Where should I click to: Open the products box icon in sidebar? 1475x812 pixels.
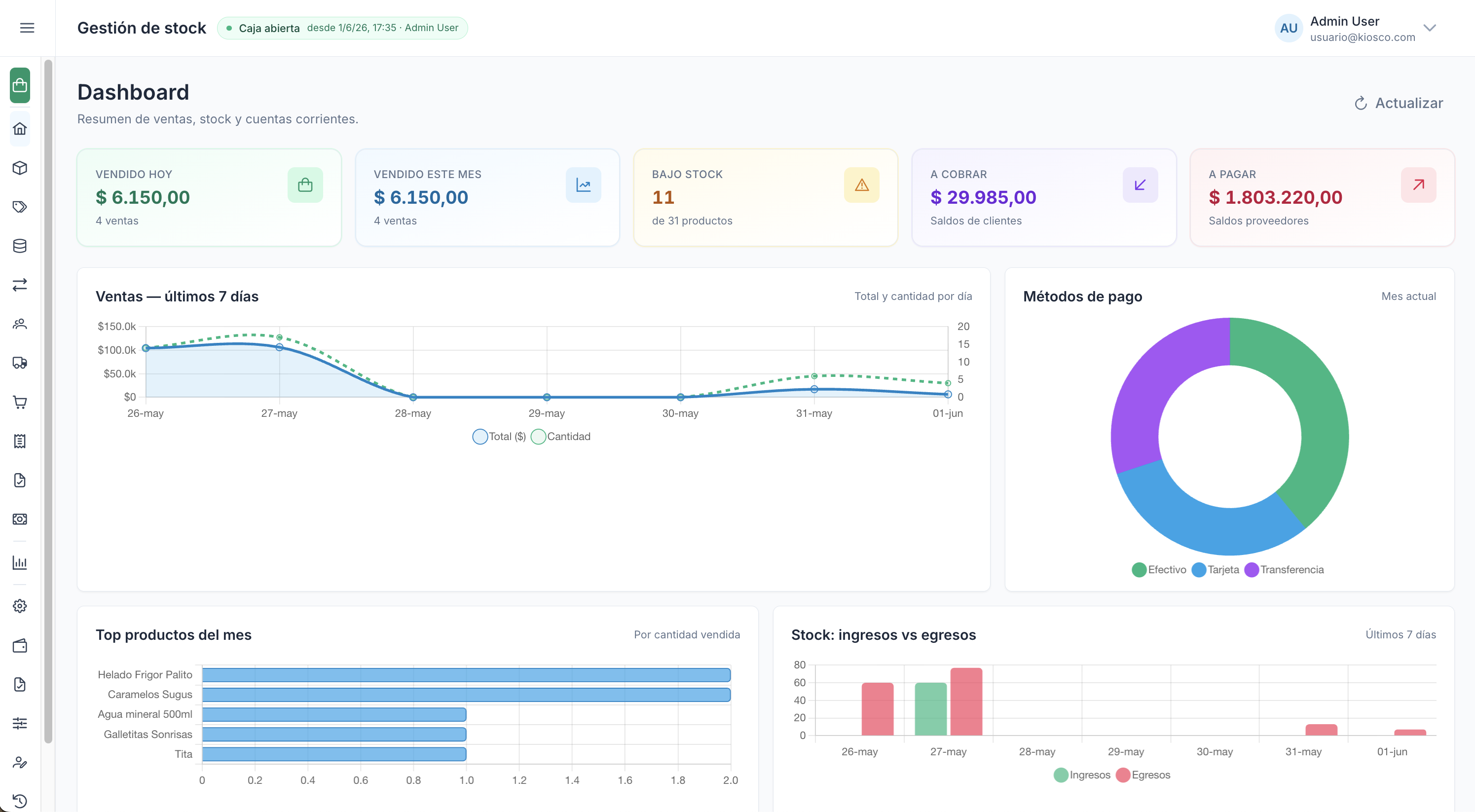[20, 168]
